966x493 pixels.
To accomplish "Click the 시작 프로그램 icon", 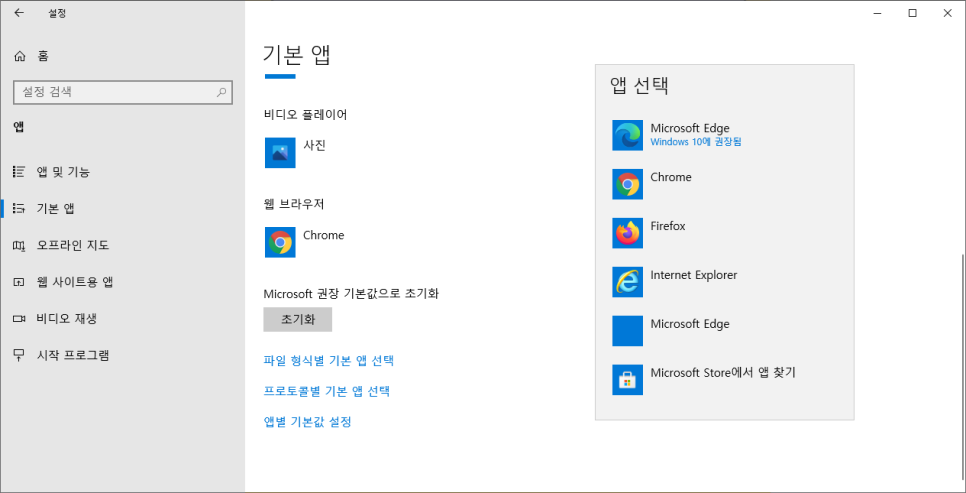I will pos(19,356).
